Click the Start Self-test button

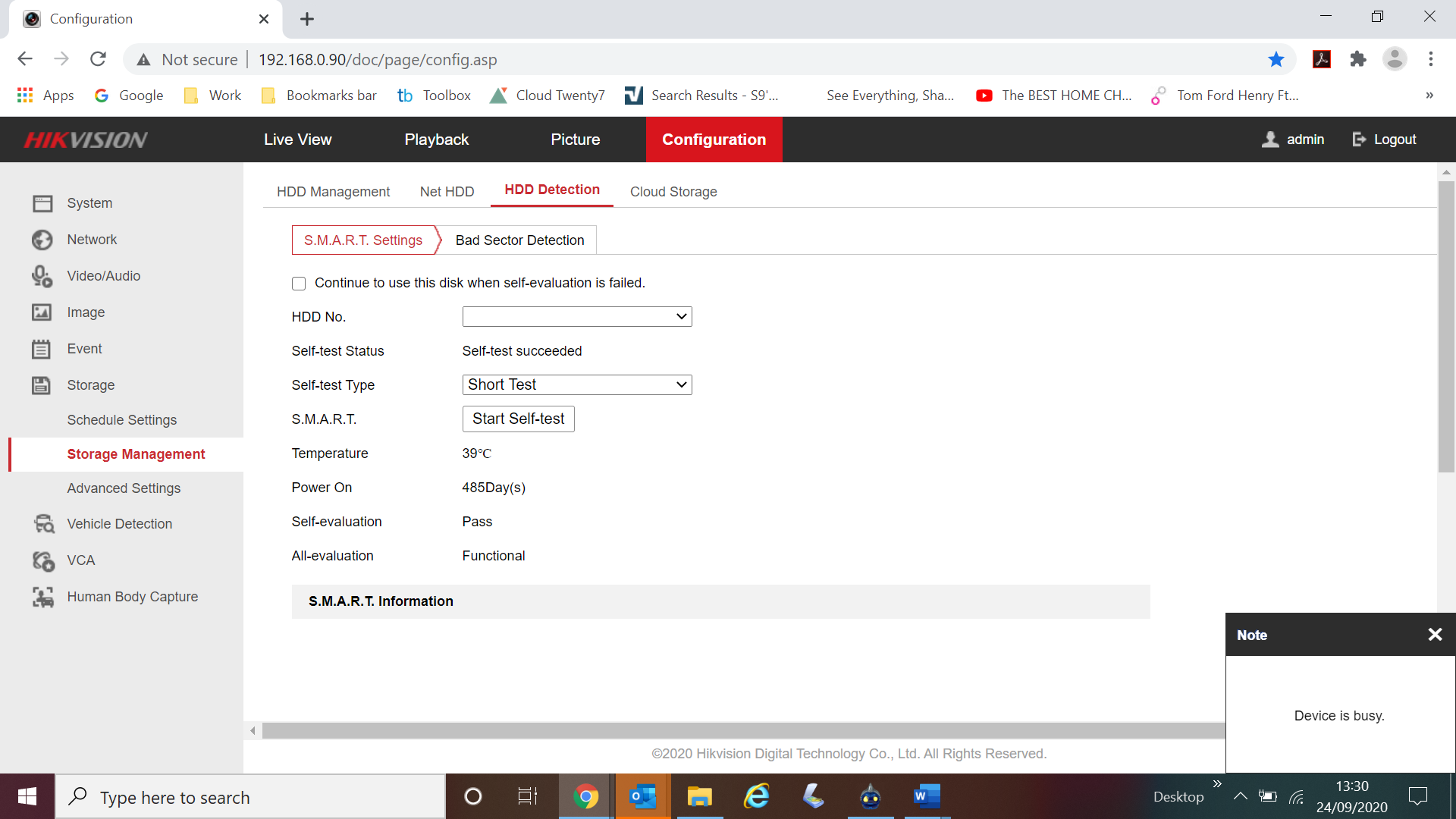pos(518,419)
